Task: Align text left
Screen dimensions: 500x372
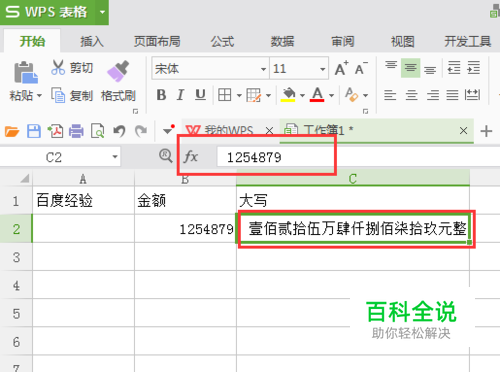Action: point(390,95)
